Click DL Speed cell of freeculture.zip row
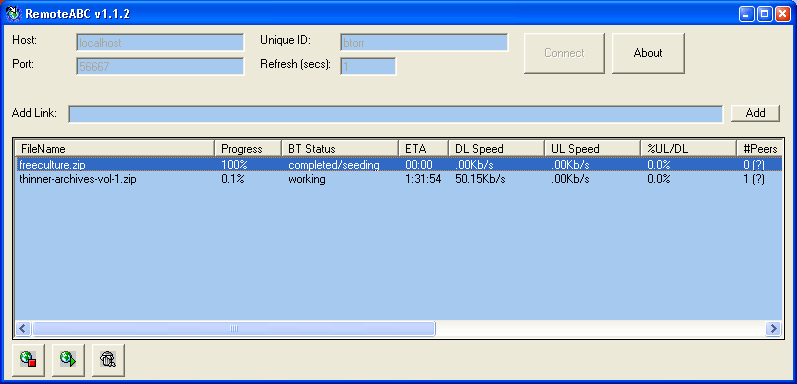The width and height of the screenshot is (797, 384). tap(474, 164)
